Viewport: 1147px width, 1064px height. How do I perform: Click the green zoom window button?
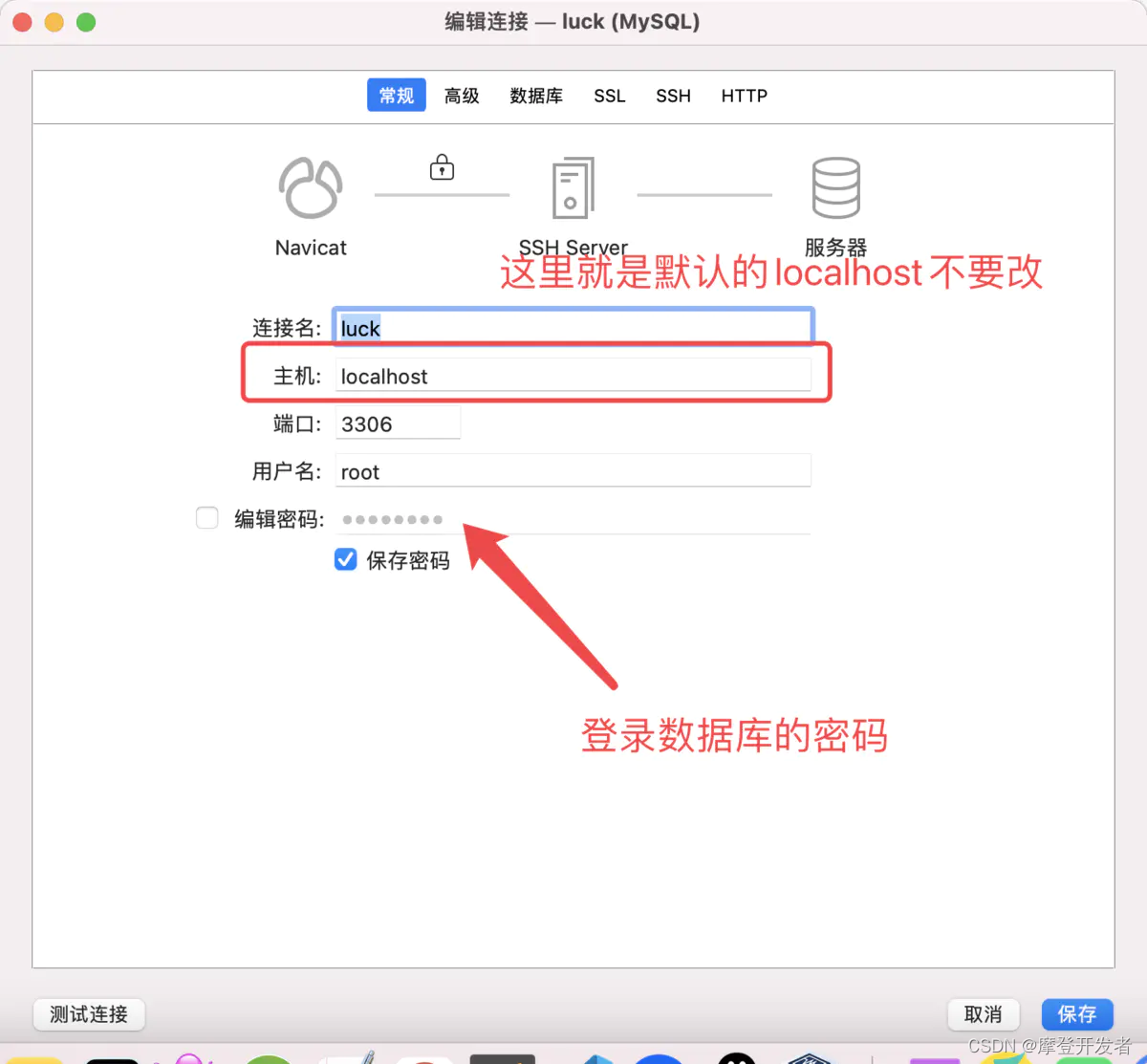[x=86, y=22]
